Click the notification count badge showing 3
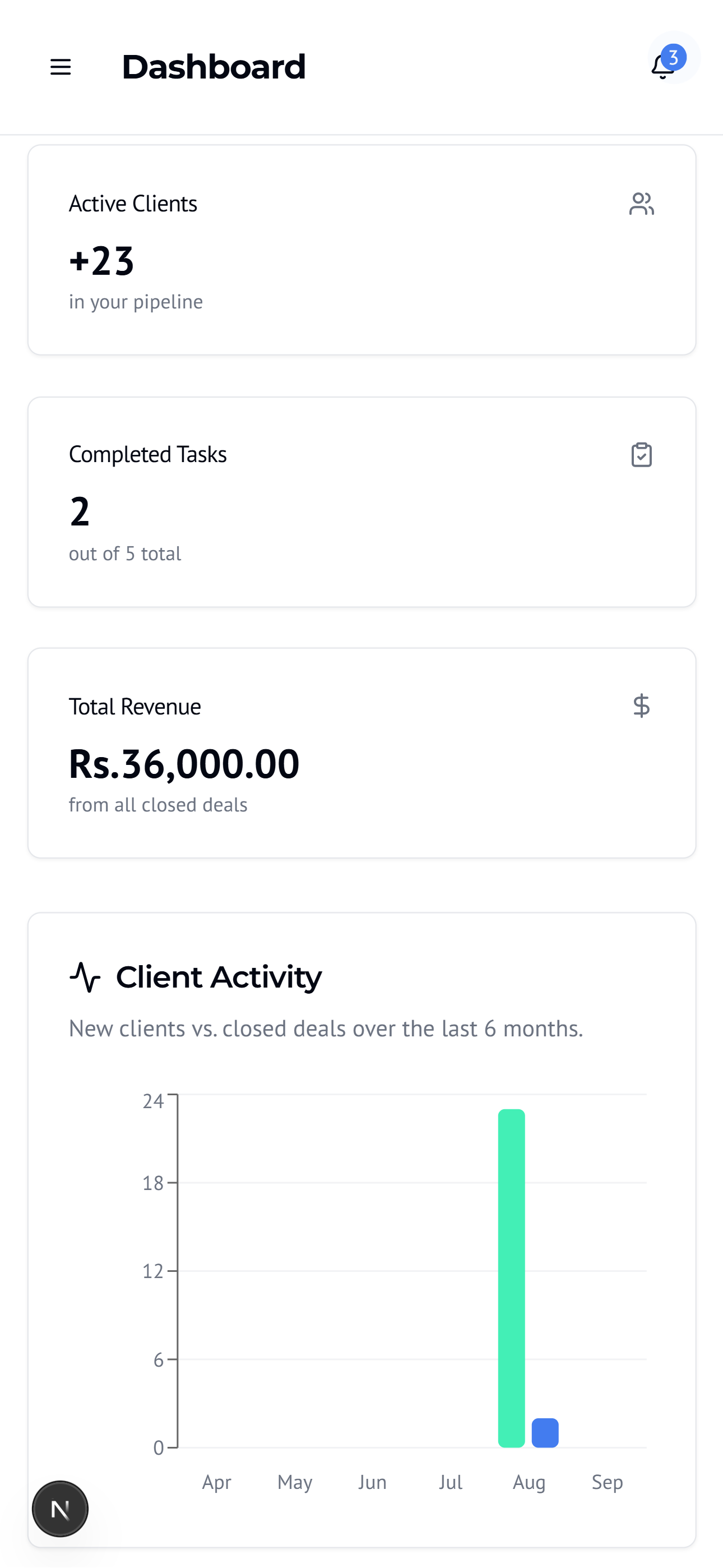This screenshot has height=1568, width=723. click(674, 57)
